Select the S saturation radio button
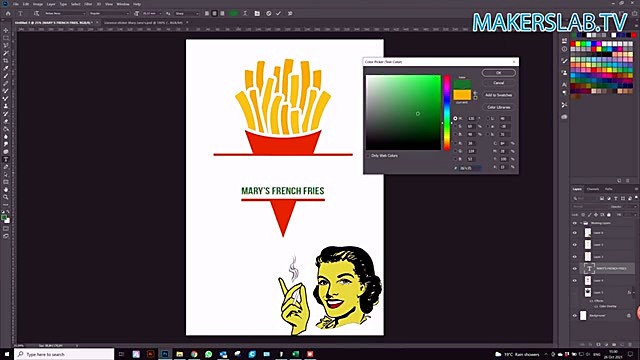This screenshot has width=640, height=360. 456,127
